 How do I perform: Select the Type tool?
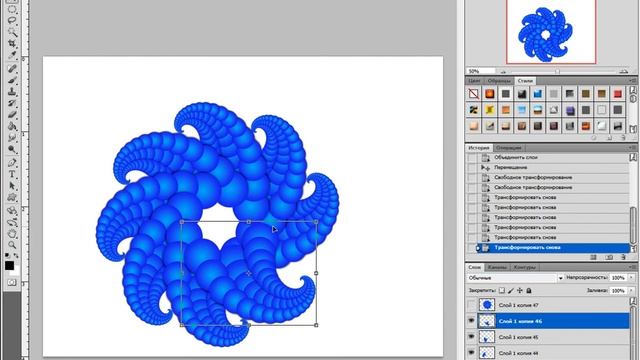click(x=12, y=174)
